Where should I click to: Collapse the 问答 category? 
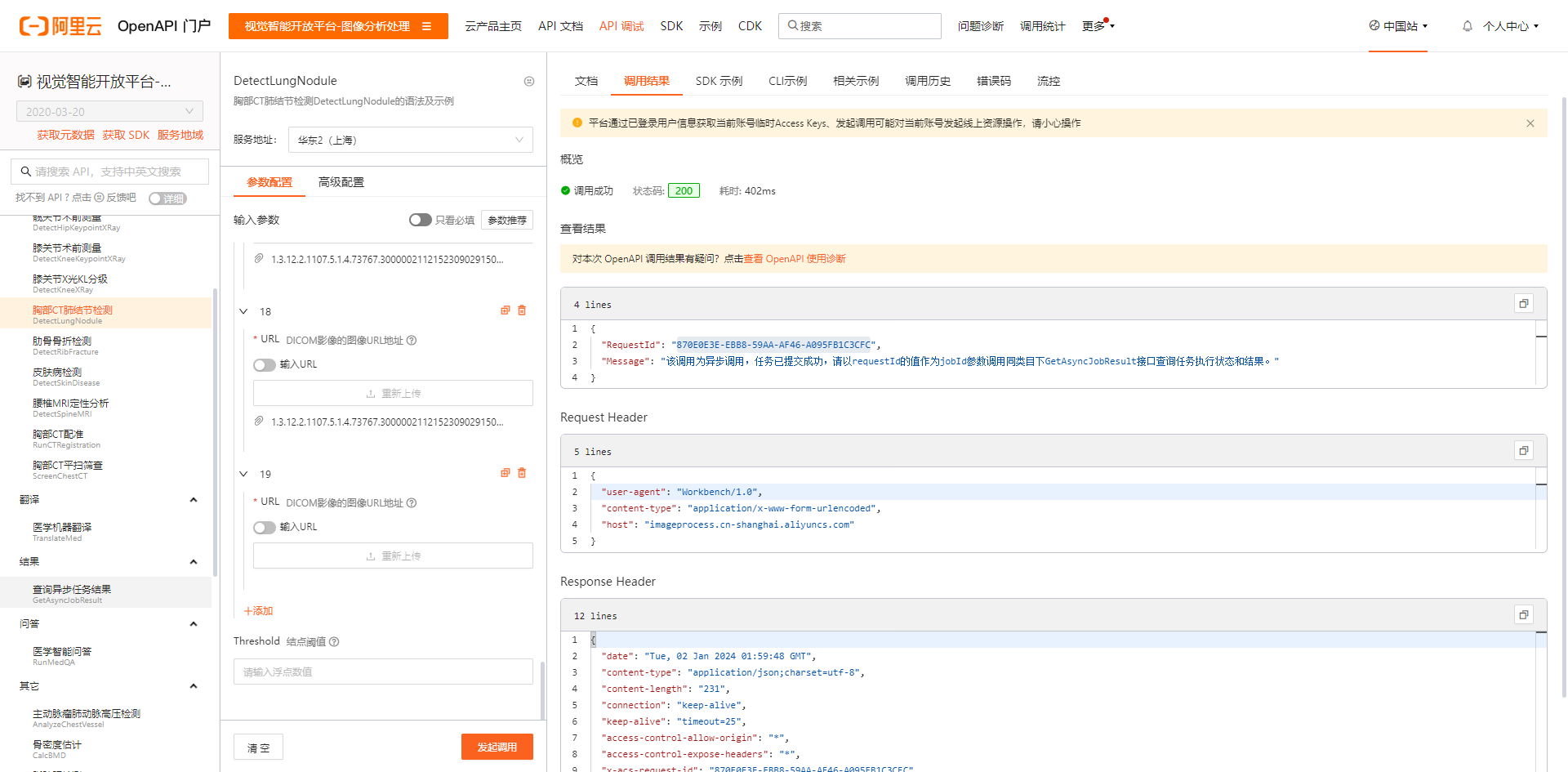point(194,624)
